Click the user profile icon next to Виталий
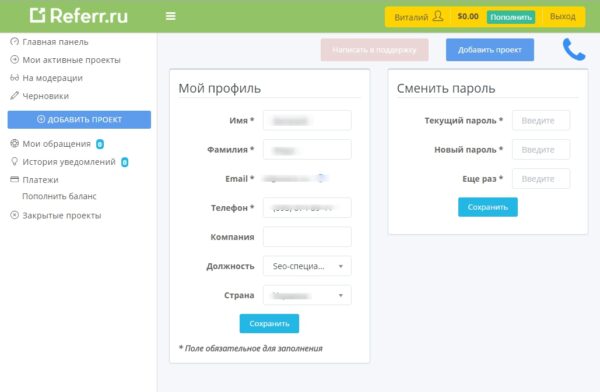This screenshot has height=392, width=600. pos(438,16)
